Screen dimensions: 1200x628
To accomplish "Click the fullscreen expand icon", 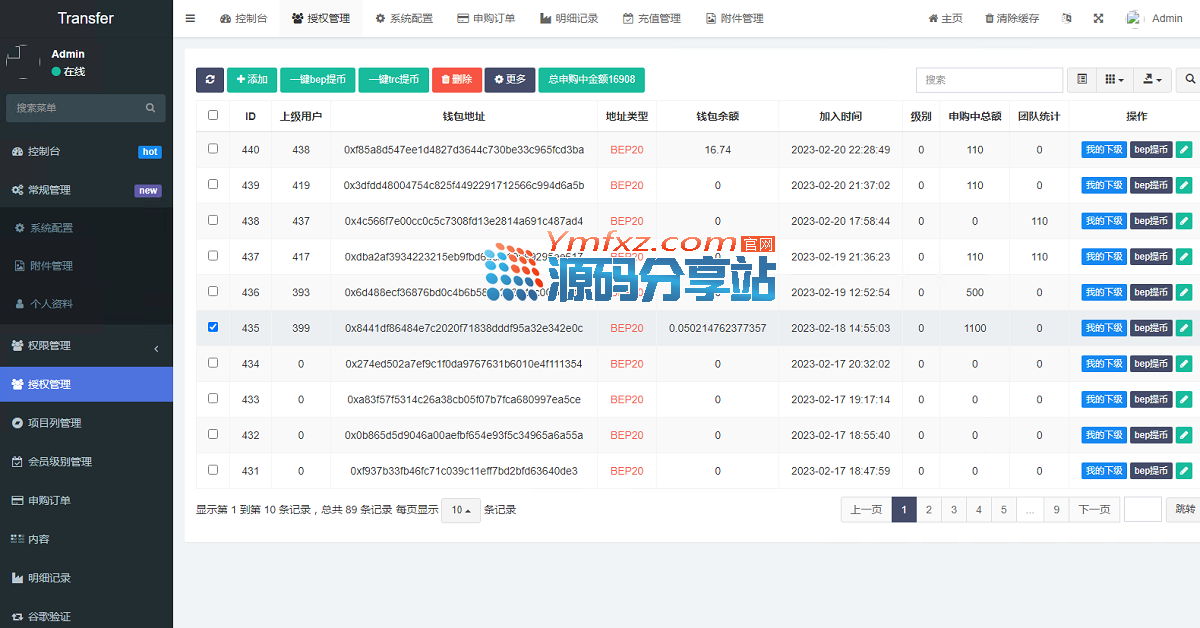I will click(1098, 19).
